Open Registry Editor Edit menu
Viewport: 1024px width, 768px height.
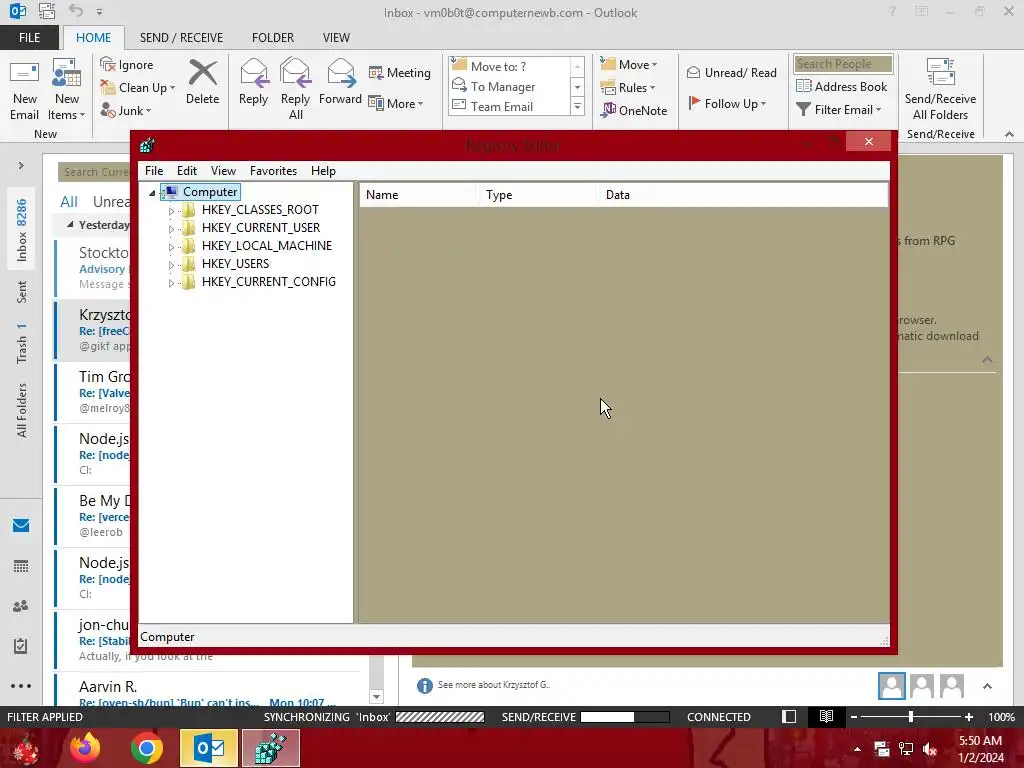click(187, 170)
